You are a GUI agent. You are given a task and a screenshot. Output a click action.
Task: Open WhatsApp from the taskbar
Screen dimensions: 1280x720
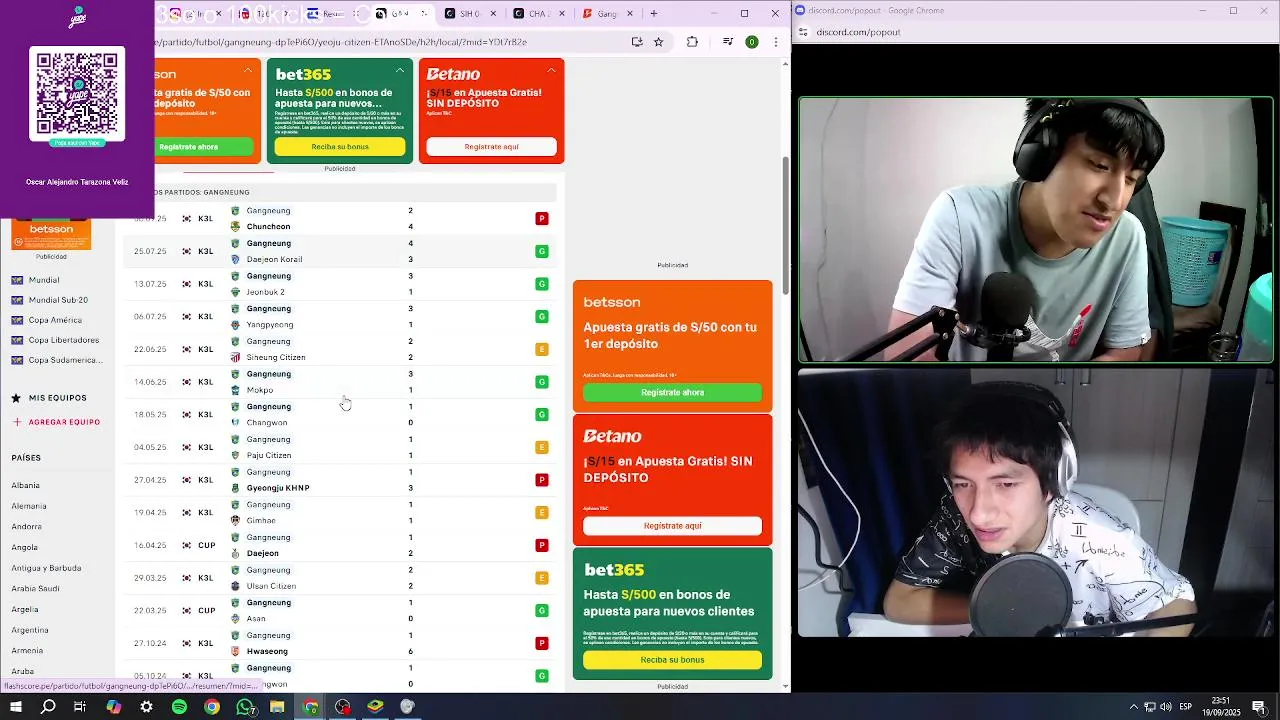(245, 707)
